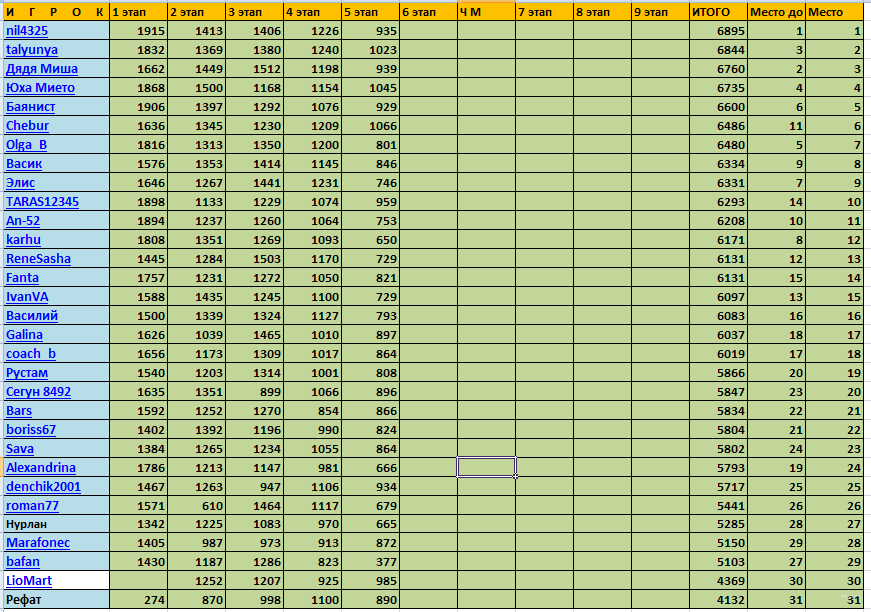This screenshot has width=871, height=612.
Task: Open the Alexandrina link
Action: pyautogui.click(x=41, y=468)
